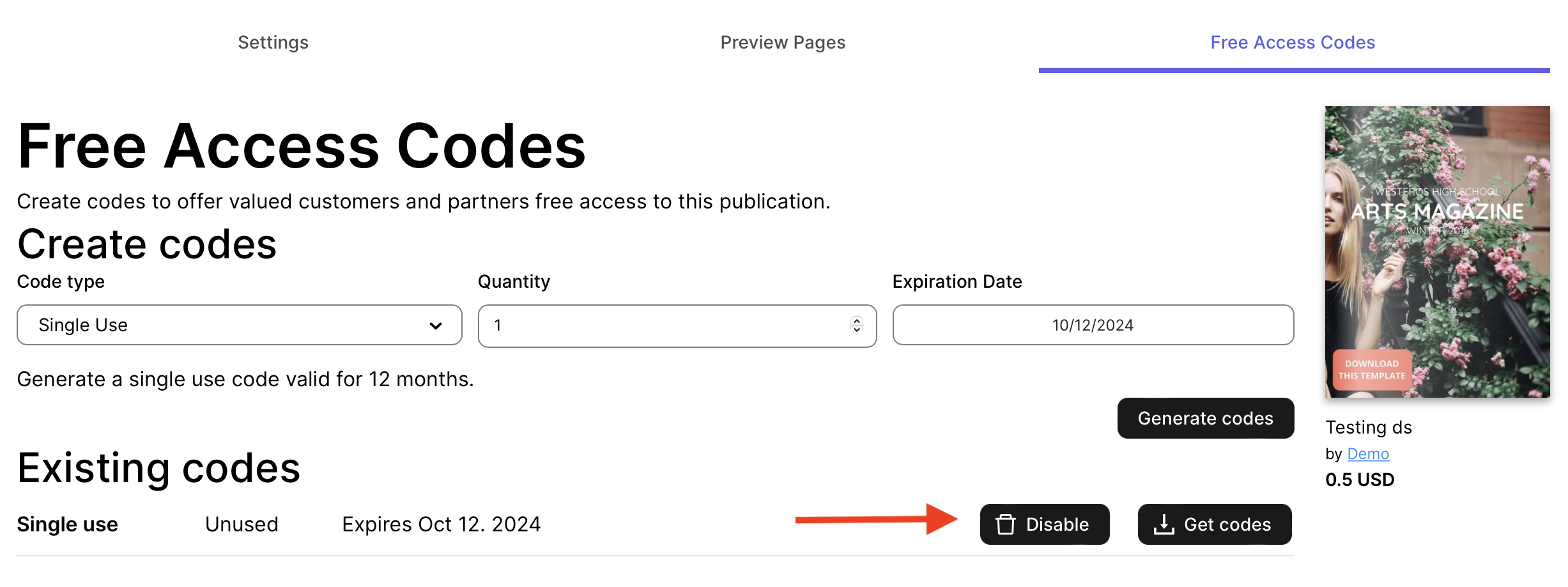This screenshot has height=587, width=1568.
Task: Click the Quantity number field
Action: point(665,325)
